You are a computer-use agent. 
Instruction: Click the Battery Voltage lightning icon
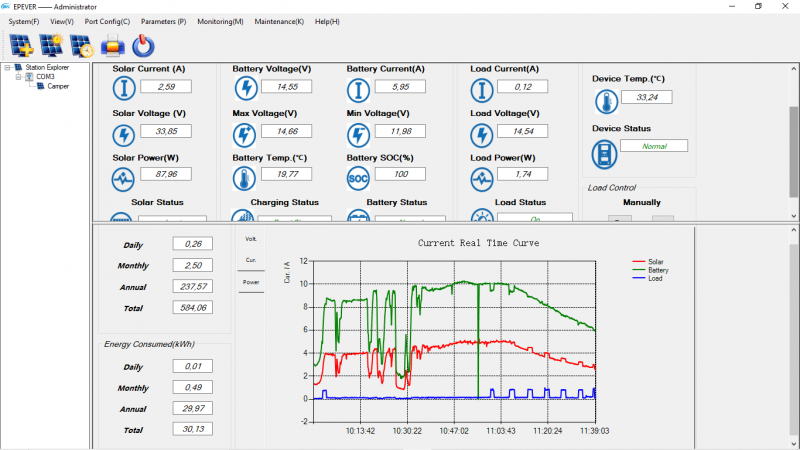(x=243, y=88)
